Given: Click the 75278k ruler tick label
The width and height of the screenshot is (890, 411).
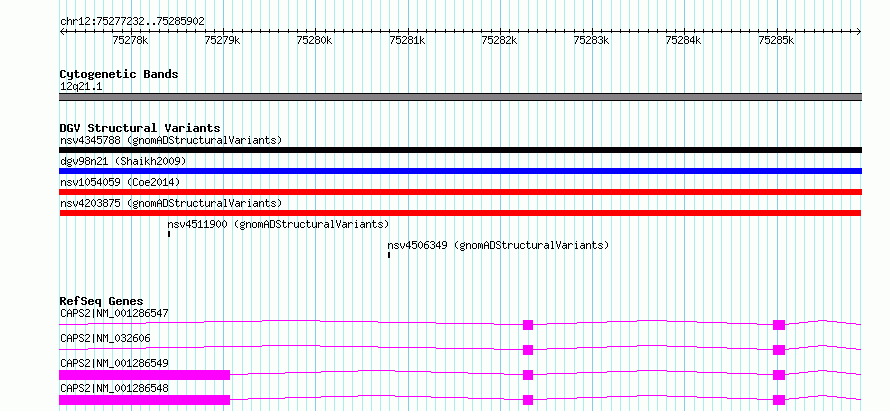Looking at the screenshot, I should [x=130, y=40].
